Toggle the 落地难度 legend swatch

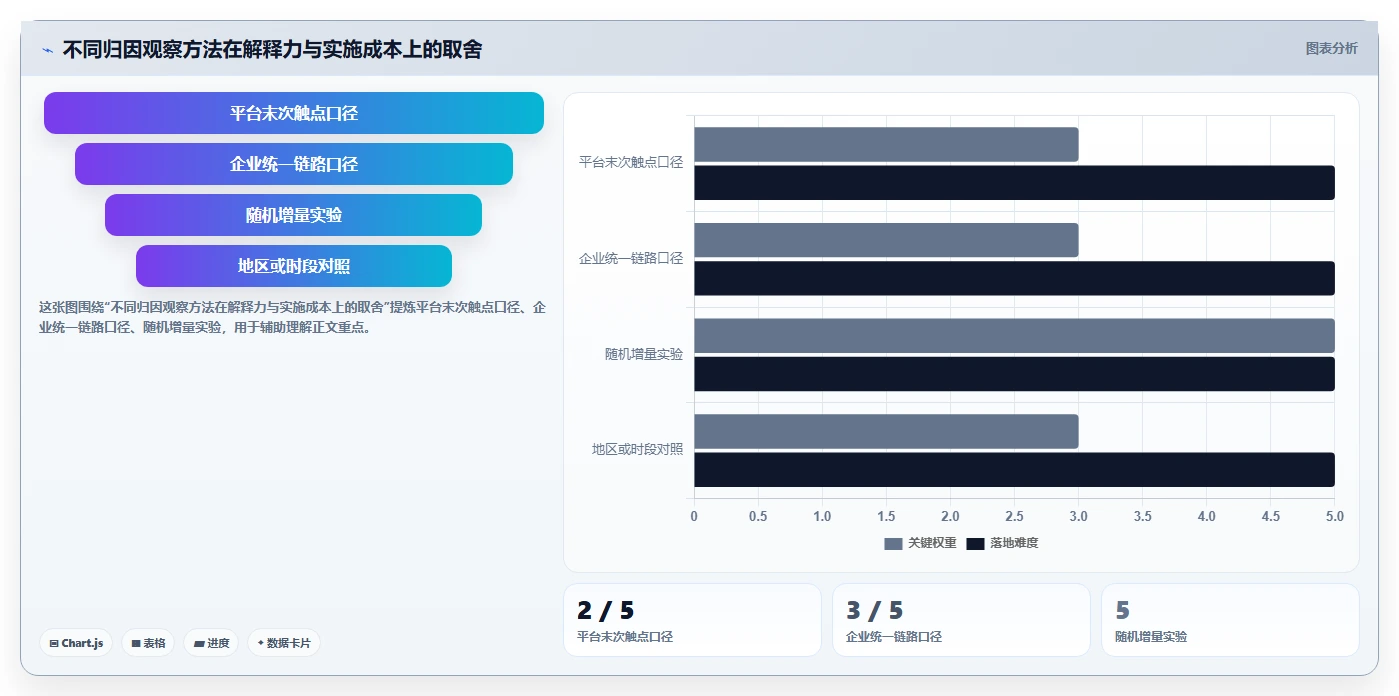coord(975,543)
